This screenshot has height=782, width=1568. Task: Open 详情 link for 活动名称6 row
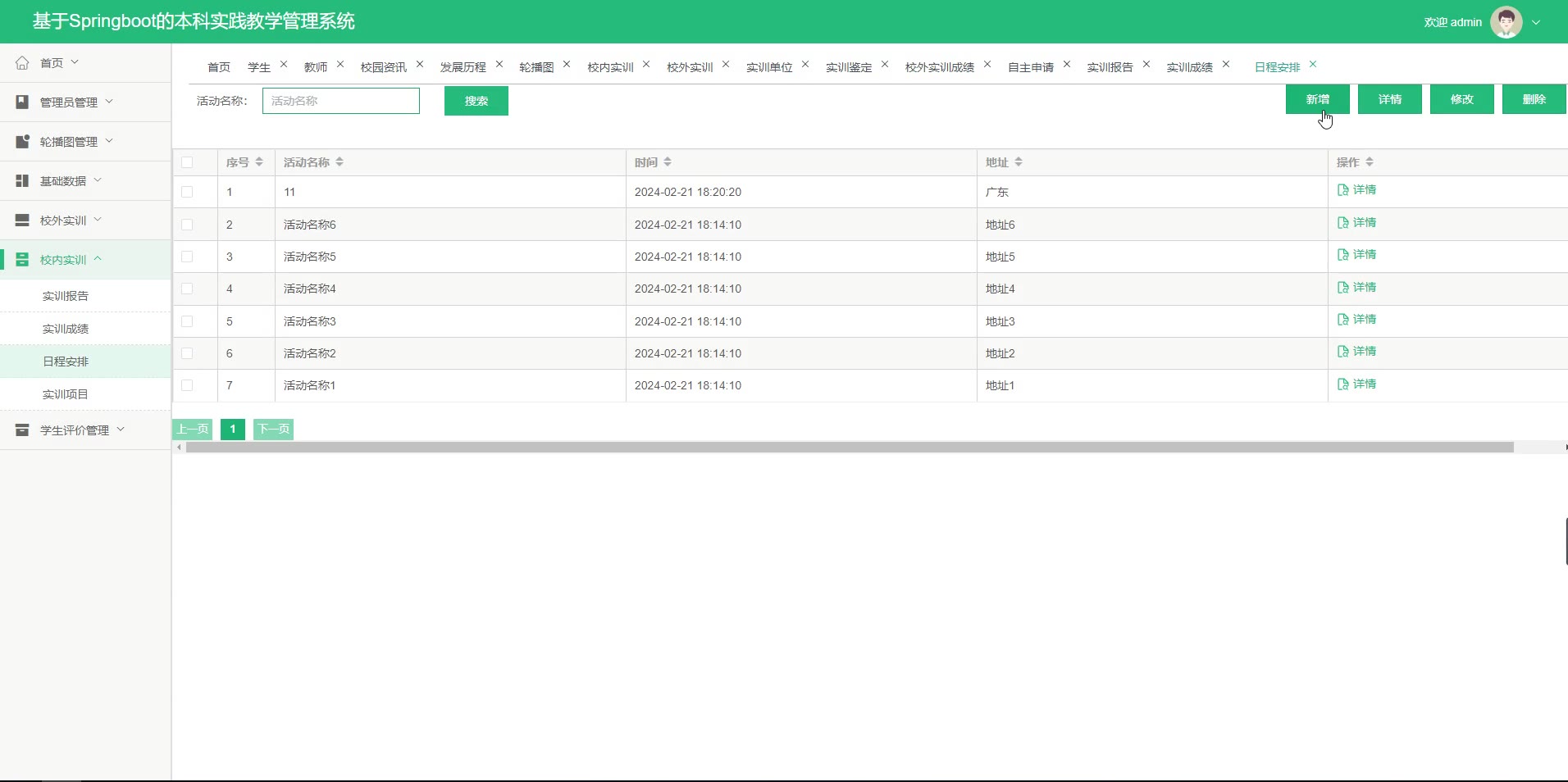(x=1357, y=222)
